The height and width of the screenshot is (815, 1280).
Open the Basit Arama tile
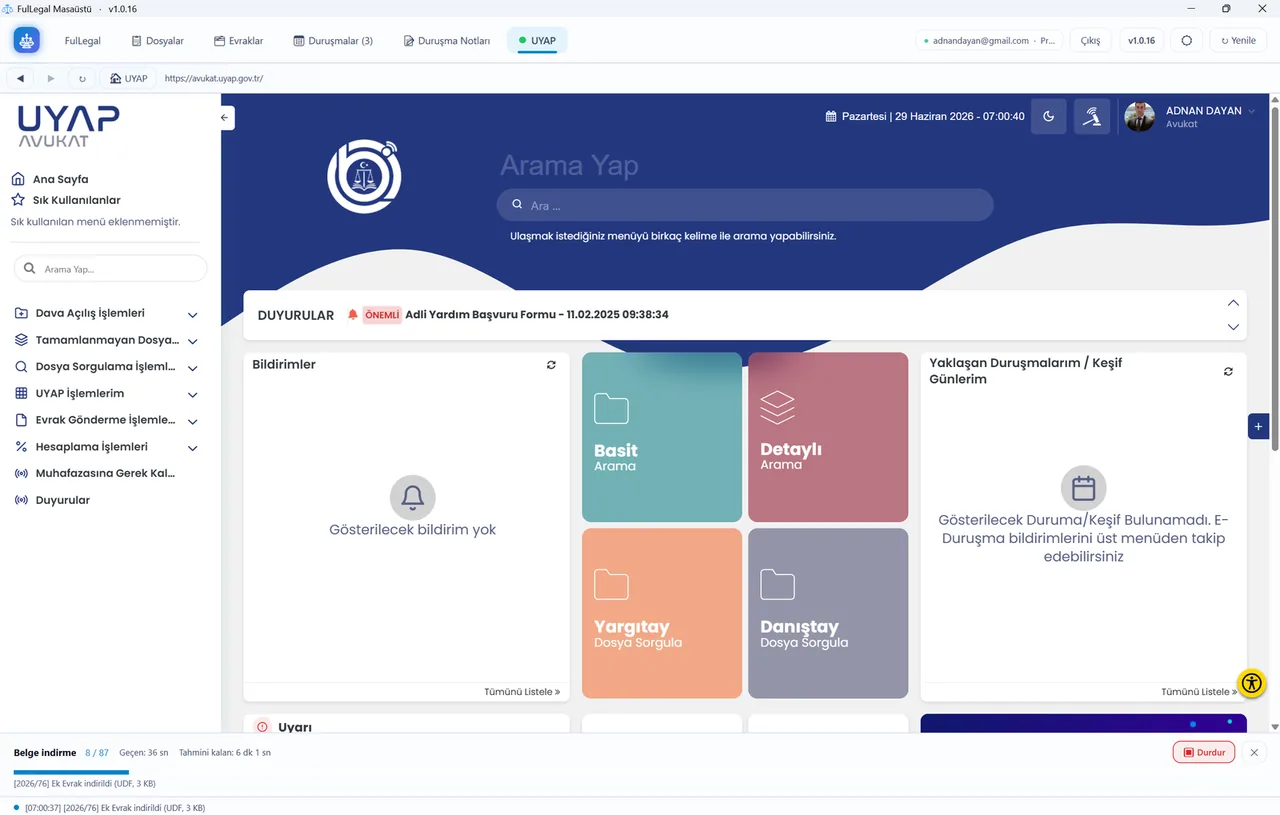click(x=662, y=437)
